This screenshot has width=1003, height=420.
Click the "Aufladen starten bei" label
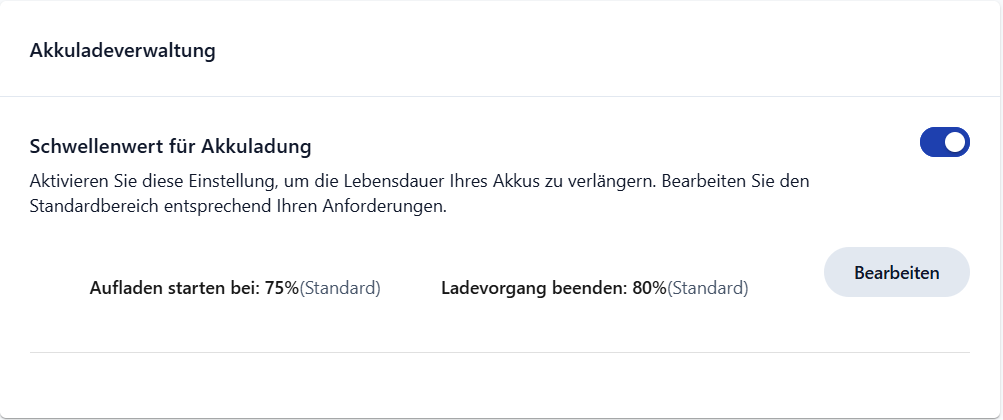coord(175,289)
